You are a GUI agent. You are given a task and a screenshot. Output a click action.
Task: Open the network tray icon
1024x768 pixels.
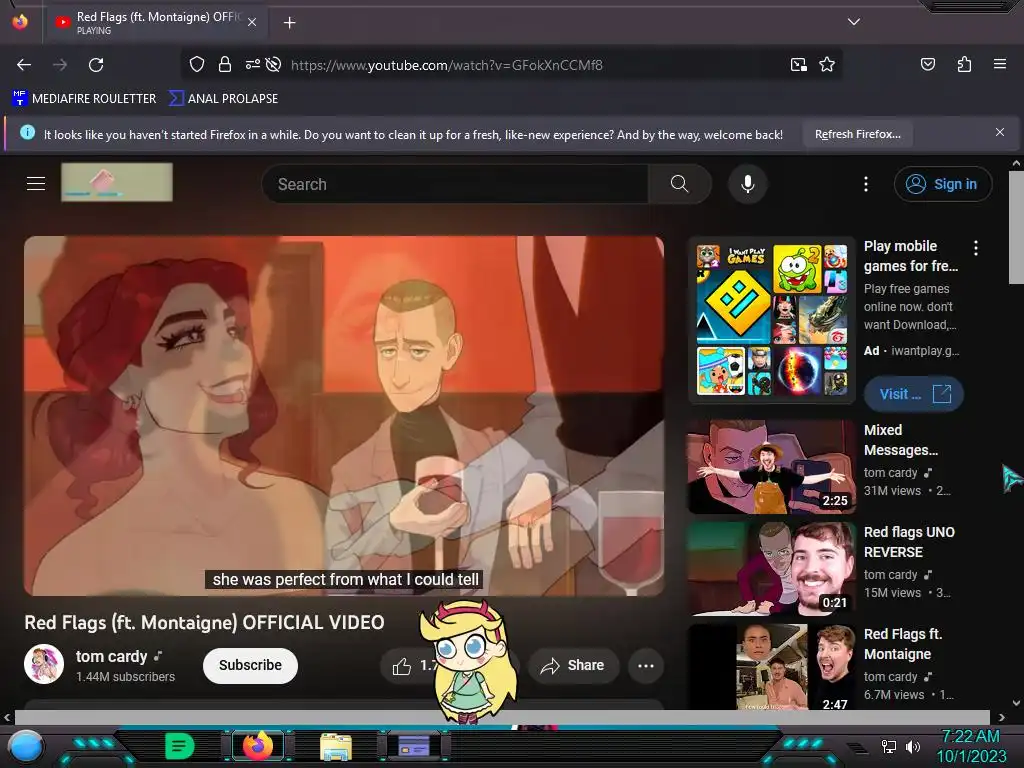point(888,746)
